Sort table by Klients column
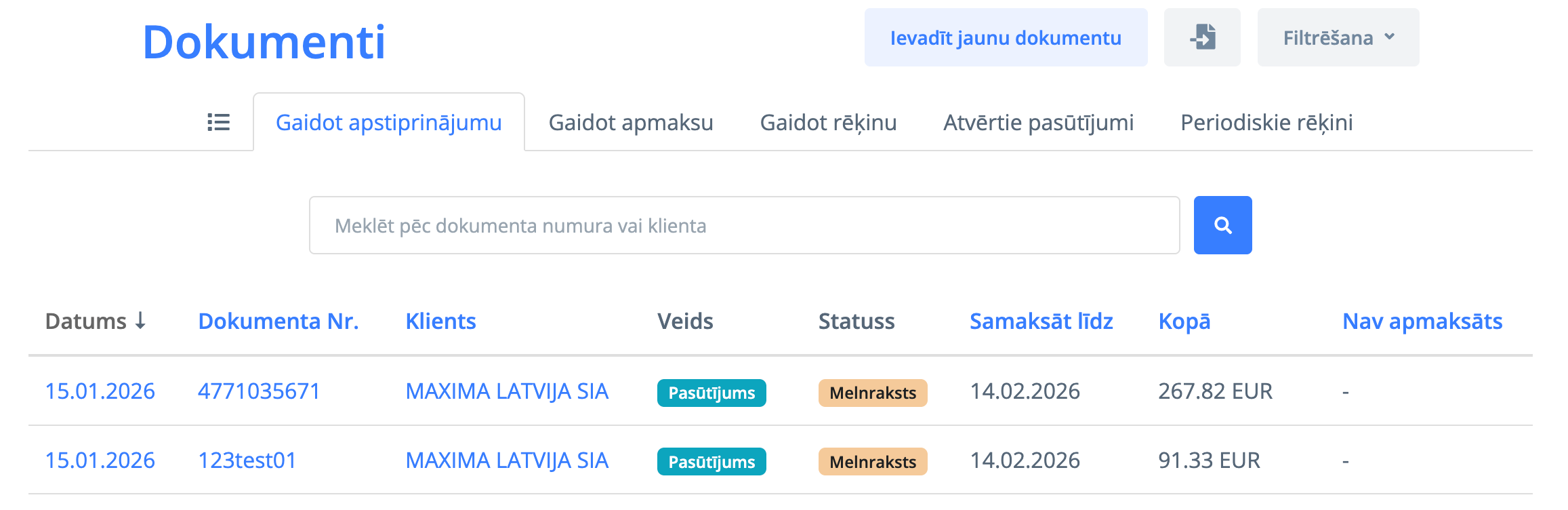The width and height of the screenshot is (1568, 510). click(x=440, y=321)
